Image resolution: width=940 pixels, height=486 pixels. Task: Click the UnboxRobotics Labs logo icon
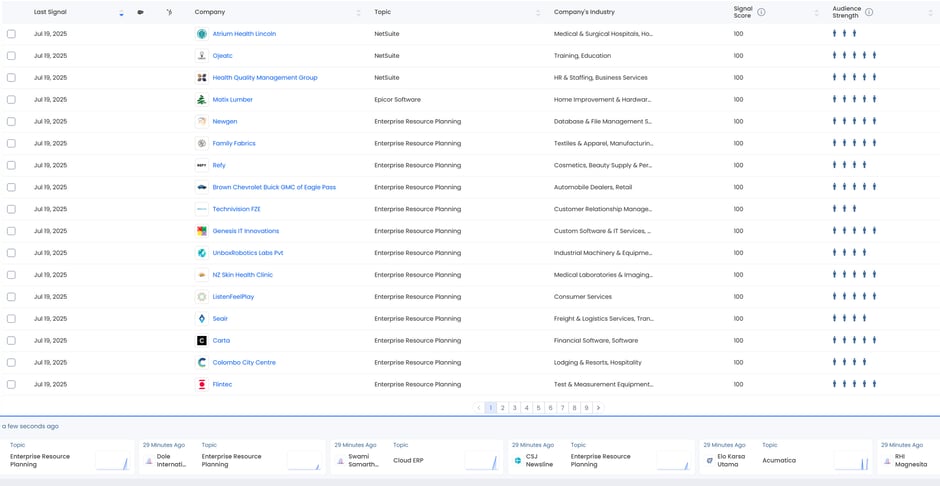pyautogui.click(x=201, y=253)
